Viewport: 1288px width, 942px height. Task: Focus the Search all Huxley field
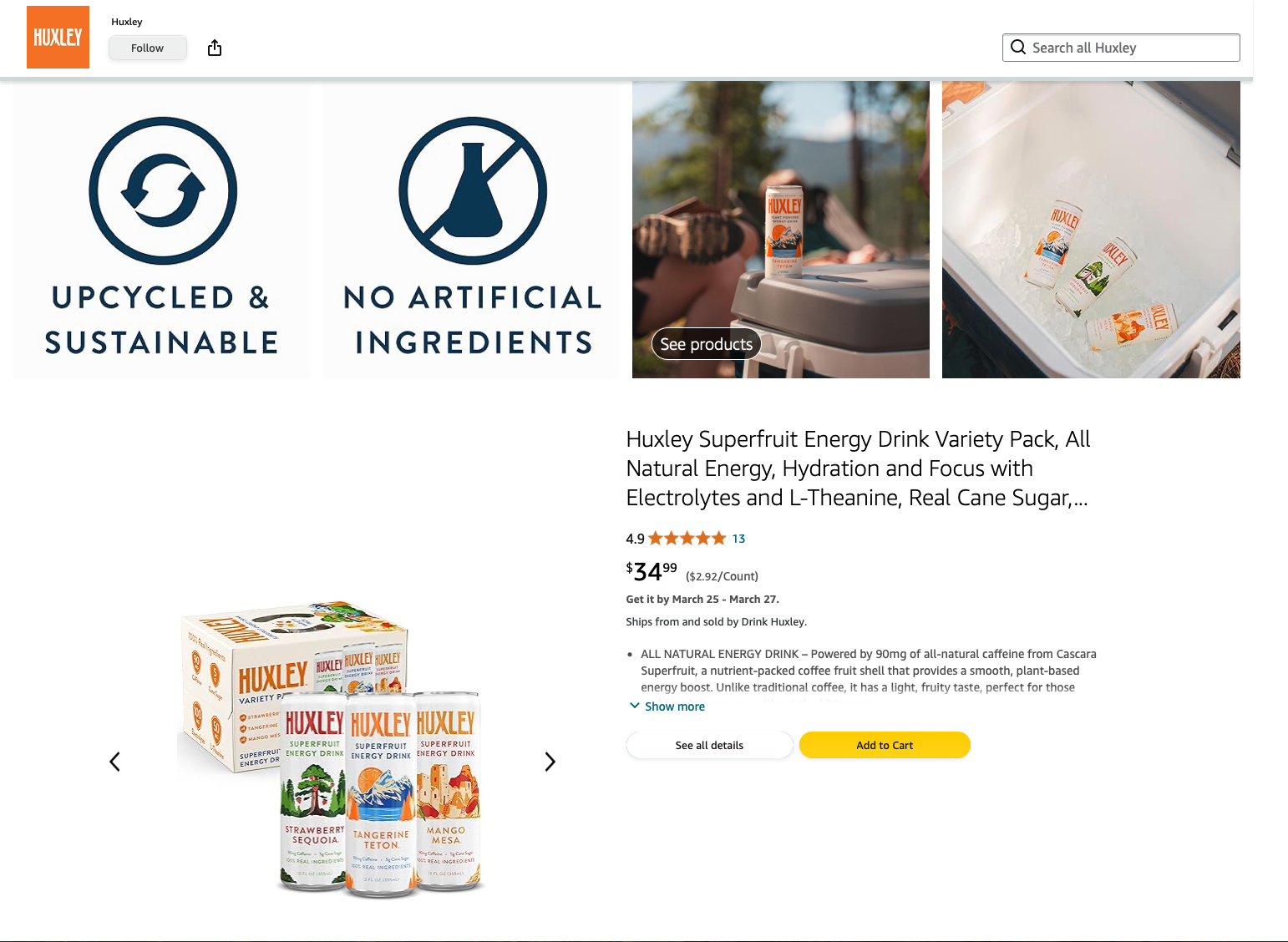1121,48
